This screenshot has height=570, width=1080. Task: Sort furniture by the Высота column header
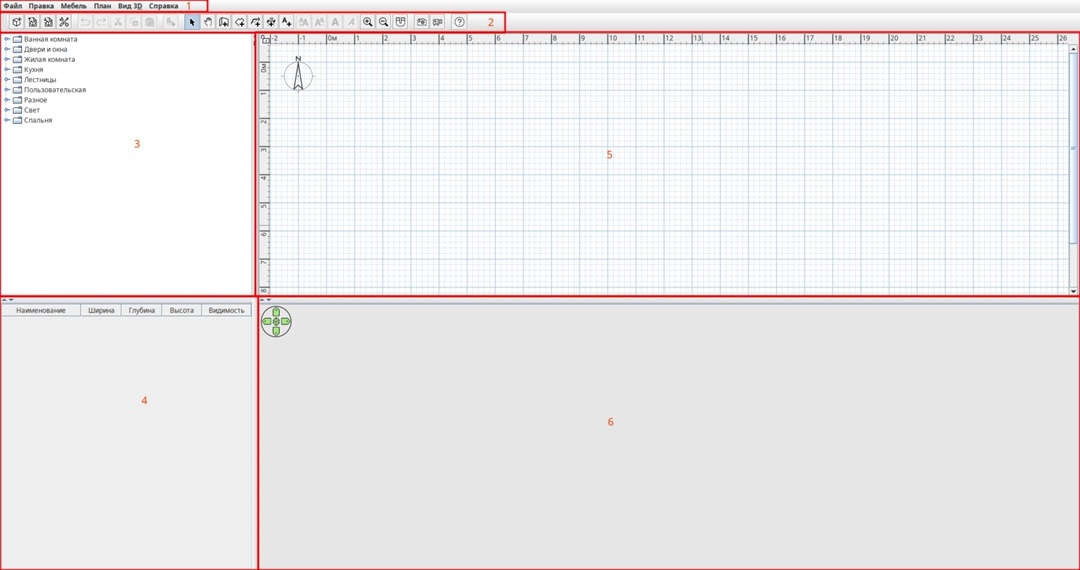[x=181, y=310]
